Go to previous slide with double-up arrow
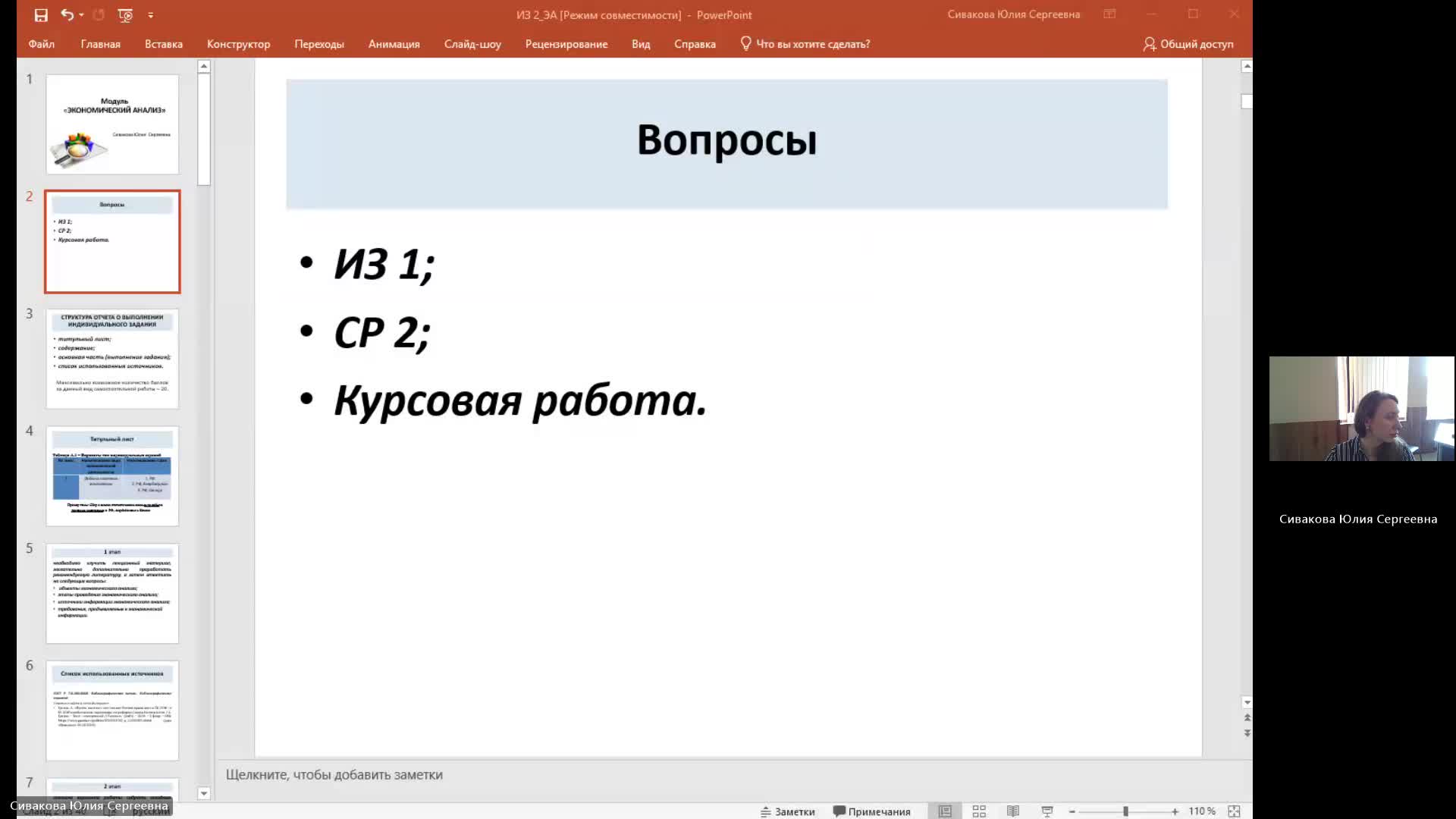The height and width of the screenshot is (819, 1456). click(1247, 717)
